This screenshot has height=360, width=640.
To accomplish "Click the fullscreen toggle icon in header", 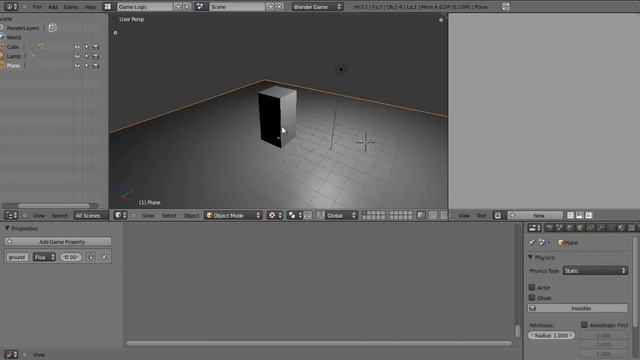I will 506,7.
